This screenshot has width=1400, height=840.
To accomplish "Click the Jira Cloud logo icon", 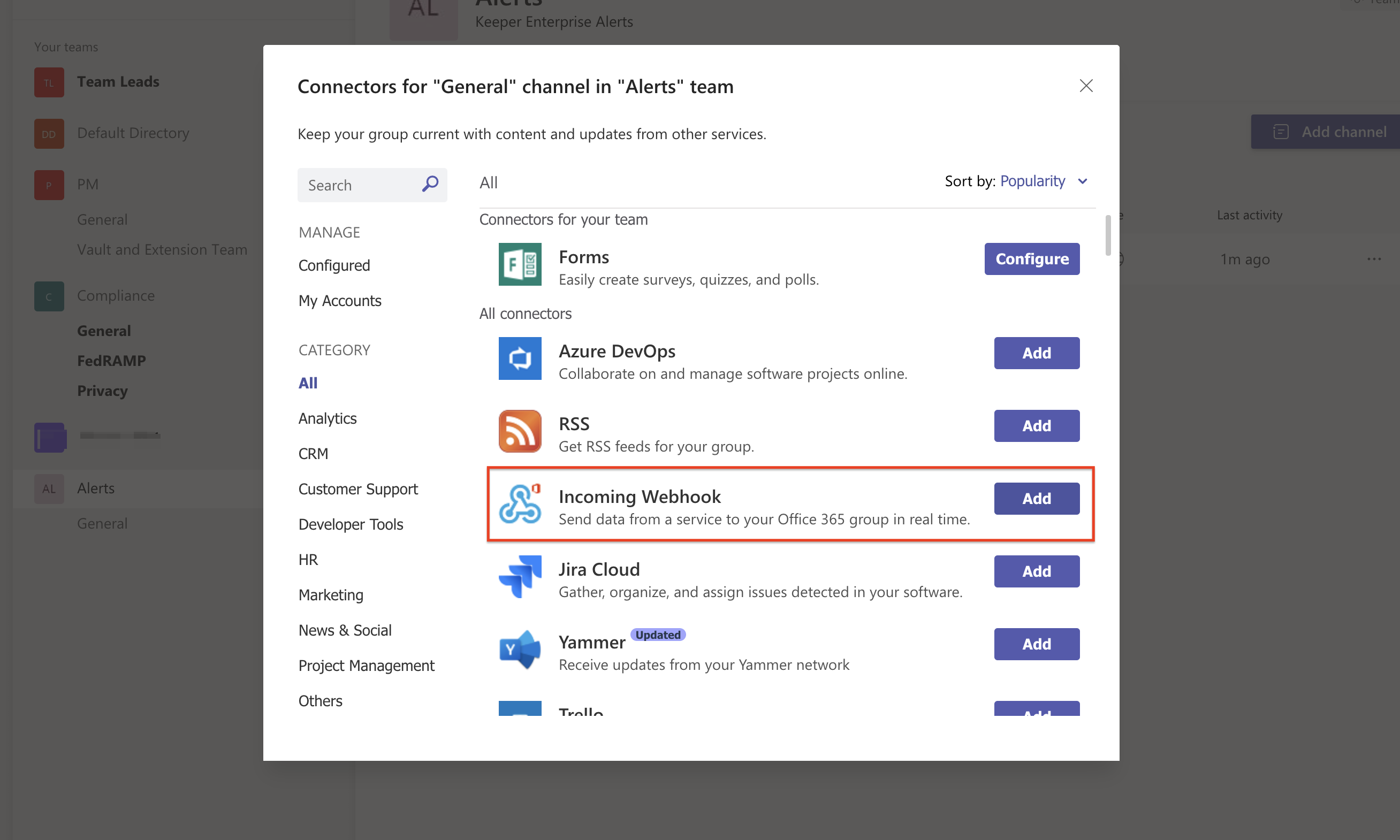I will tap(520, 577).
